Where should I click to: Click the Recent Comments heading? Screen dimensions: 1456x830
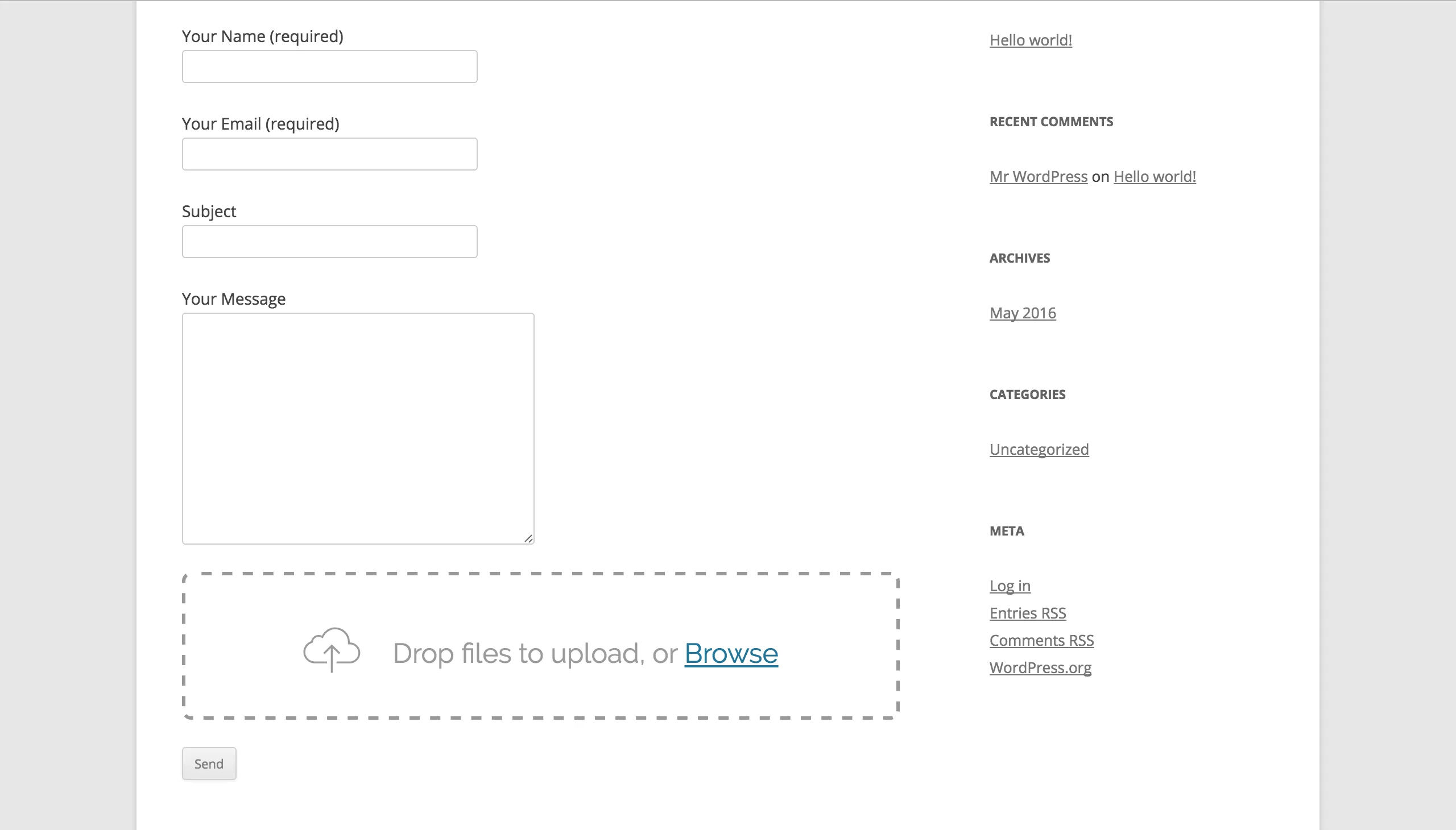click(1050, 121)
